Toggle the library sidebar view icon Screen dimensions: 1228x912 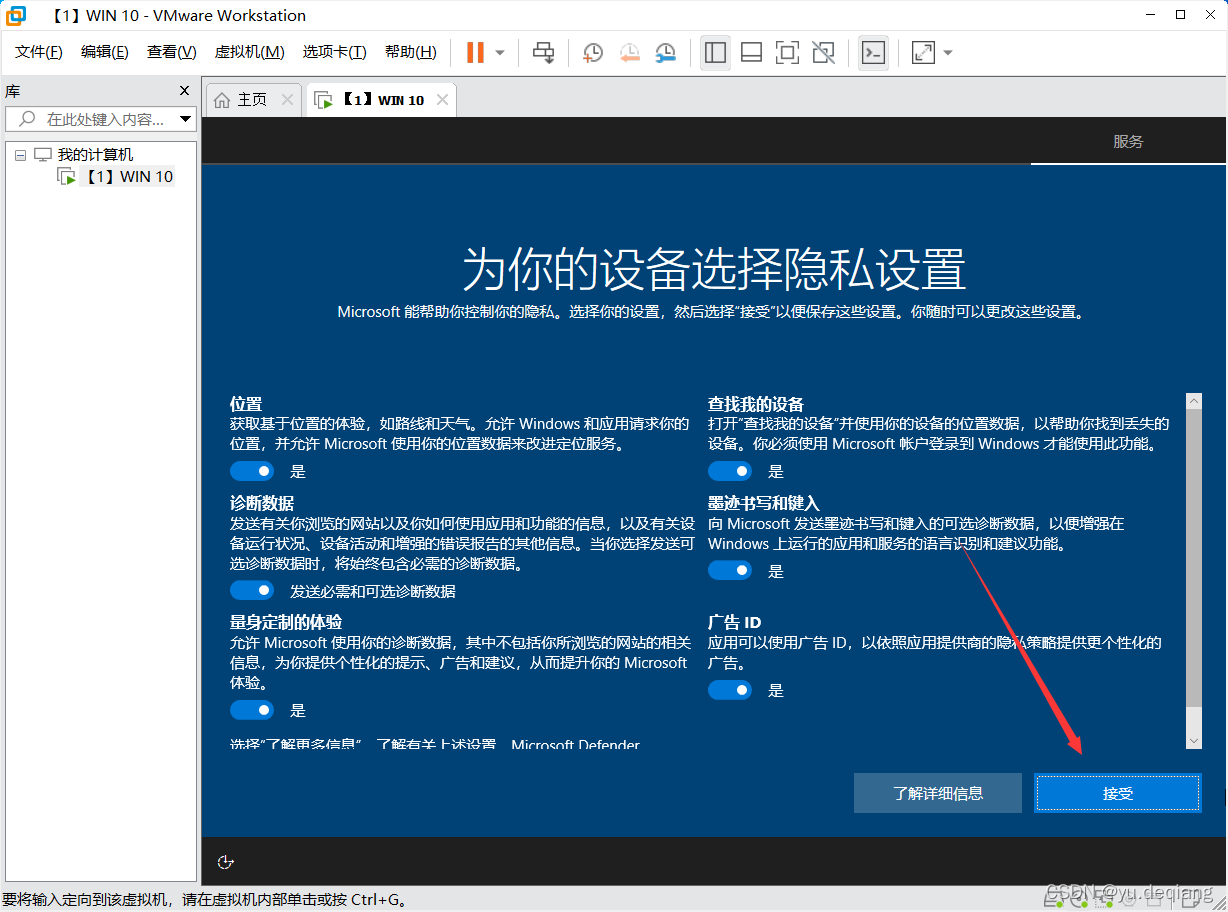coord(715,52)
